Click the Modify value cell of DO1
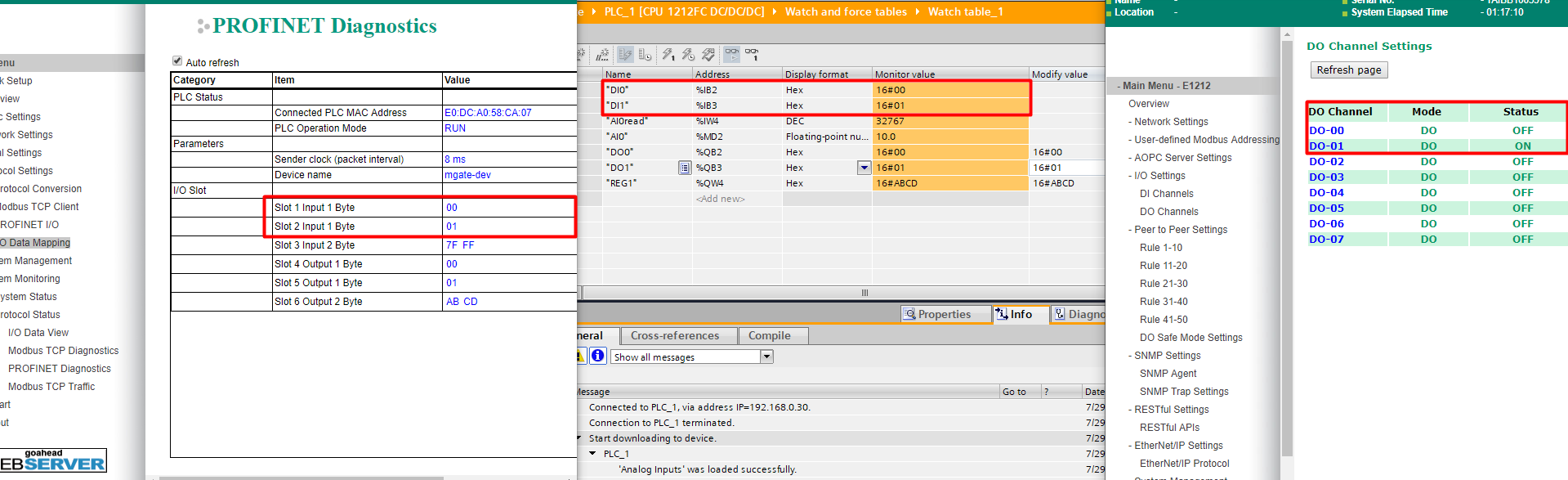Image resolution: width=1568 pixels, height=480 pixels. (x=1067, y=168)
